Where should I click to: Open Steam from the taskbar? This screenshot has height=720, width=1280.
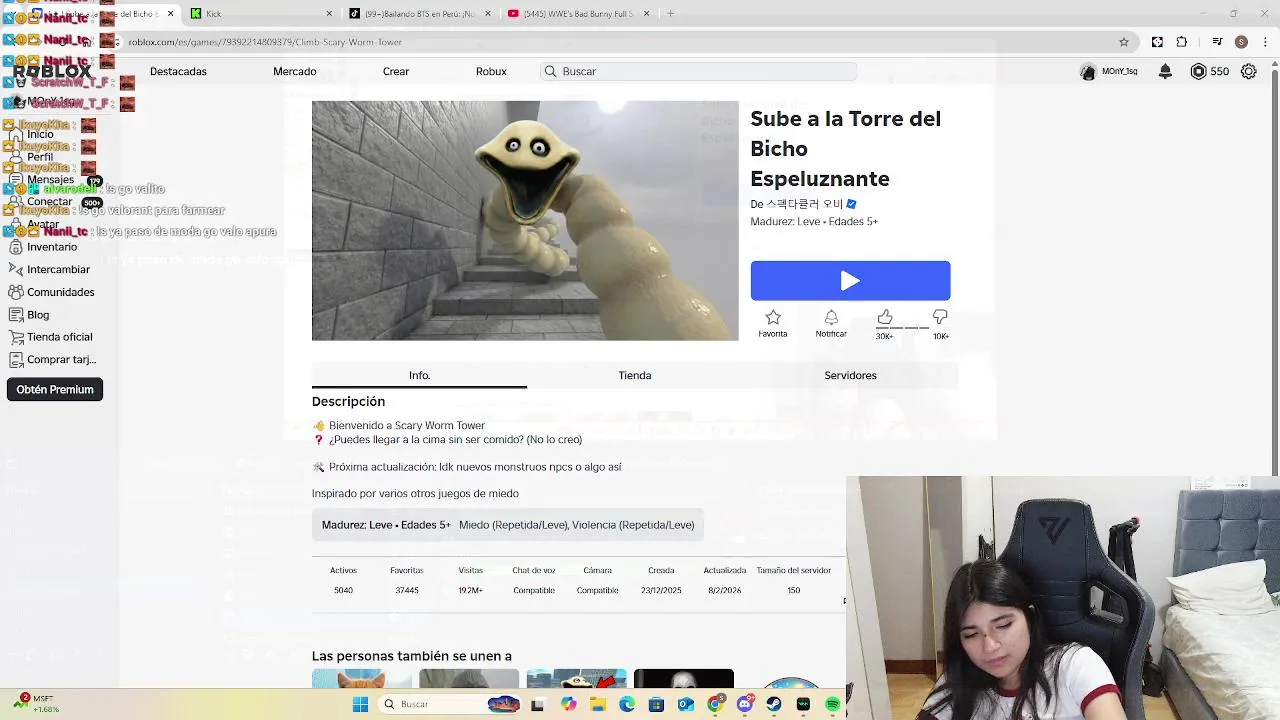point(773,704)
